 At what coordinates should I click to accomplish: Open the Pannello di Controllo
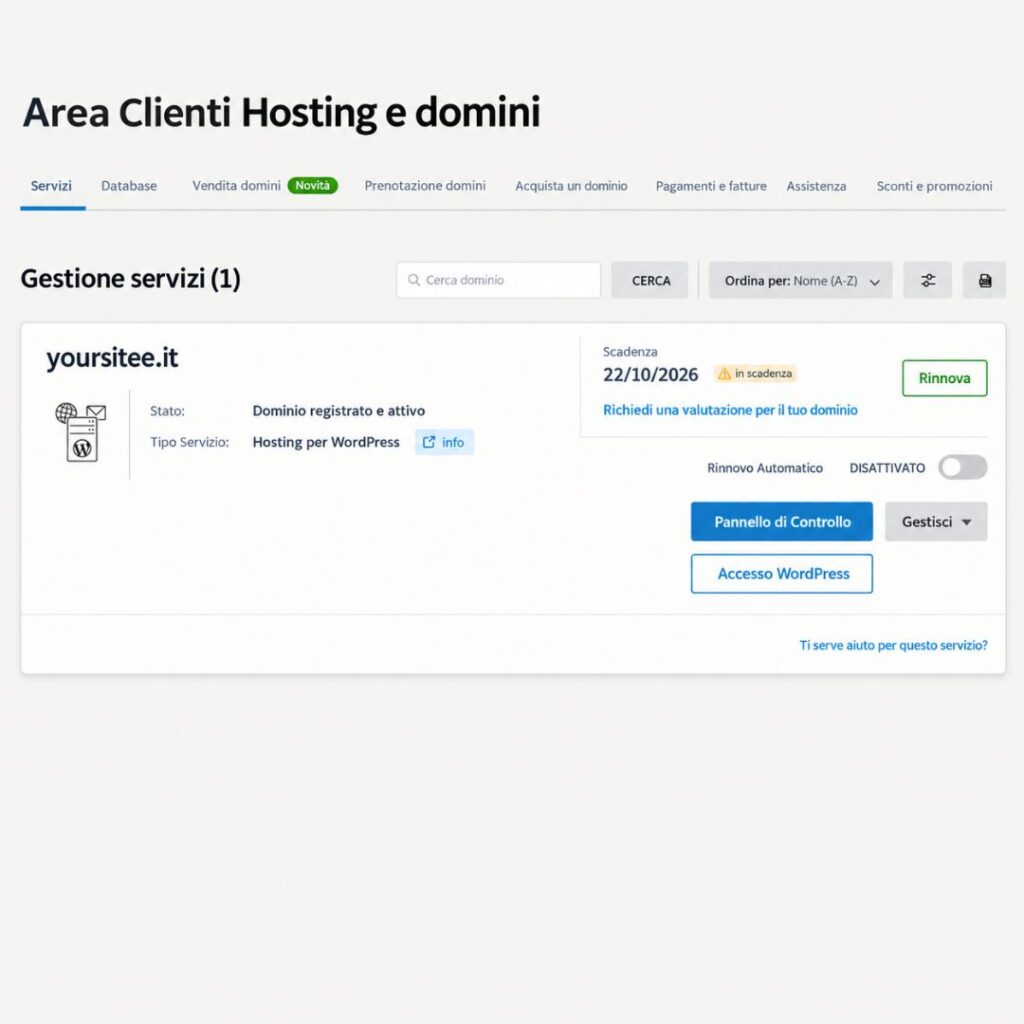782,522
